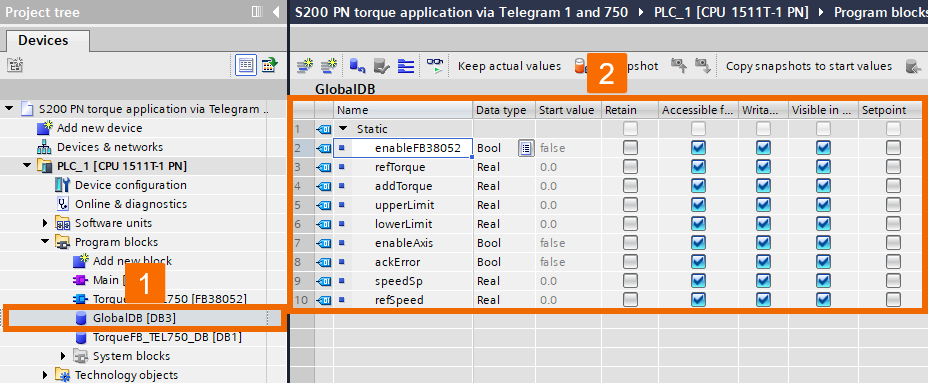This screenshot has height=383, width=928.
Task: Click the Reset start values database icon
Action: point(357,66)
